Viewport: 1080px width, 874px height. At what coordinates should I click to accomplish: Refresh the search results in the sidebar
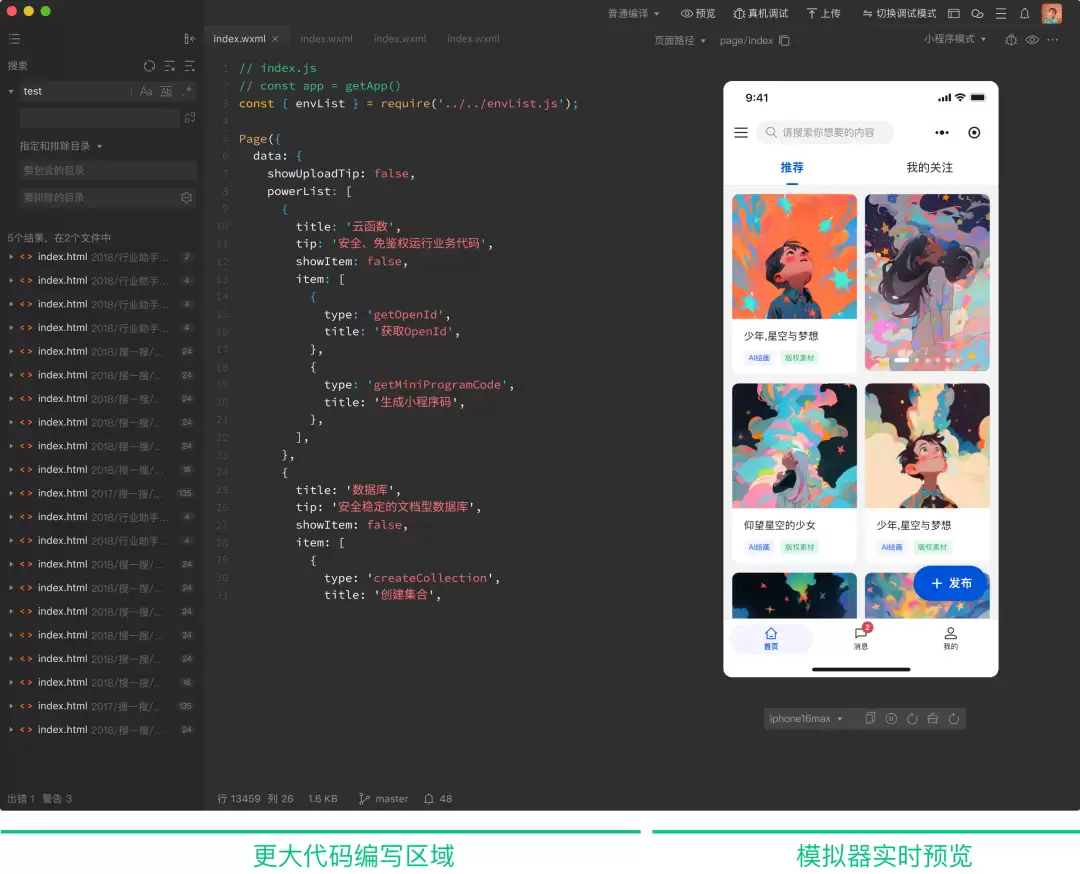click(x=149, y=66)
